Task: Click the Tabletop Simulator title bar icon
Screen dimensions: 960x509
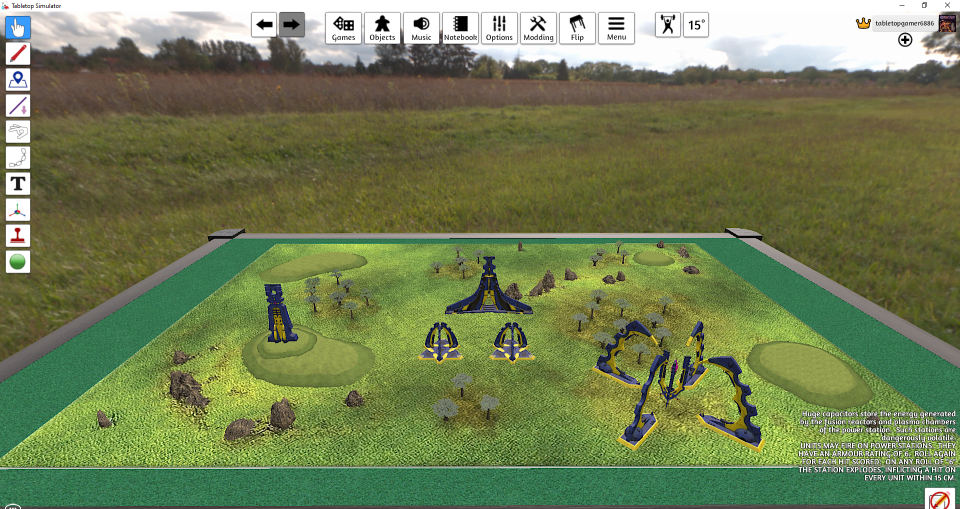Action: pyautogui.click(x=4, y=5)
